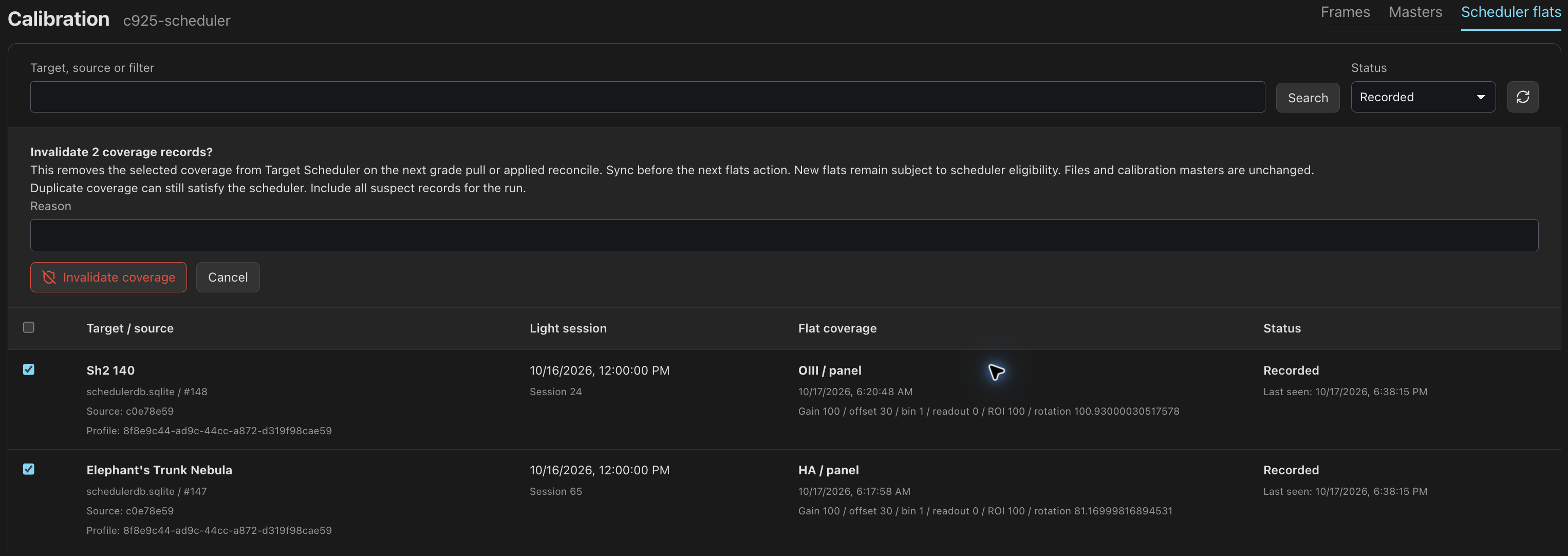Open the Status dropdown showing Recorded

click(1423, 97)
